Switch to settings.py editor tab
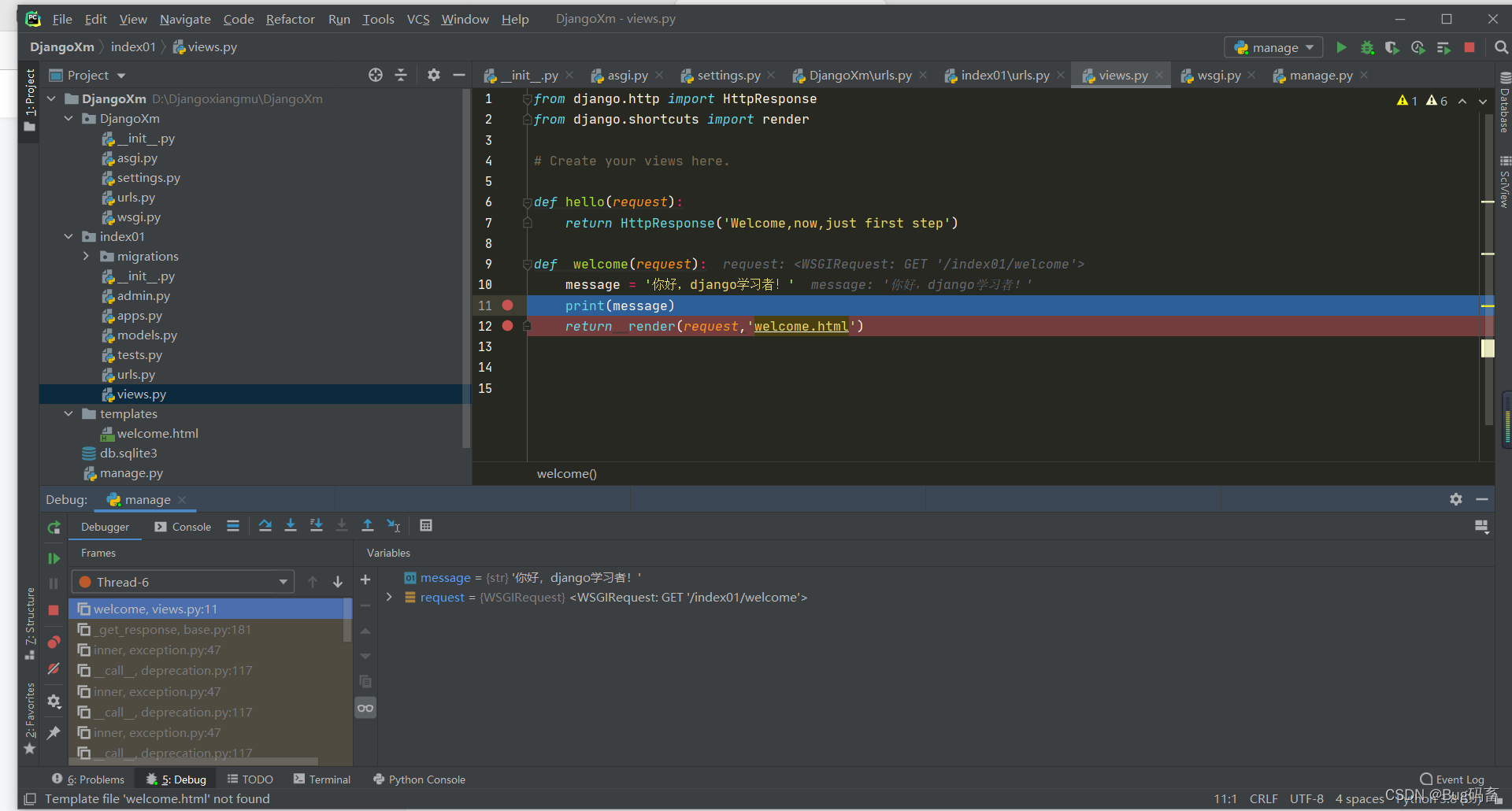The height and width of the screenshot is (811, 1512). (728, 75)
